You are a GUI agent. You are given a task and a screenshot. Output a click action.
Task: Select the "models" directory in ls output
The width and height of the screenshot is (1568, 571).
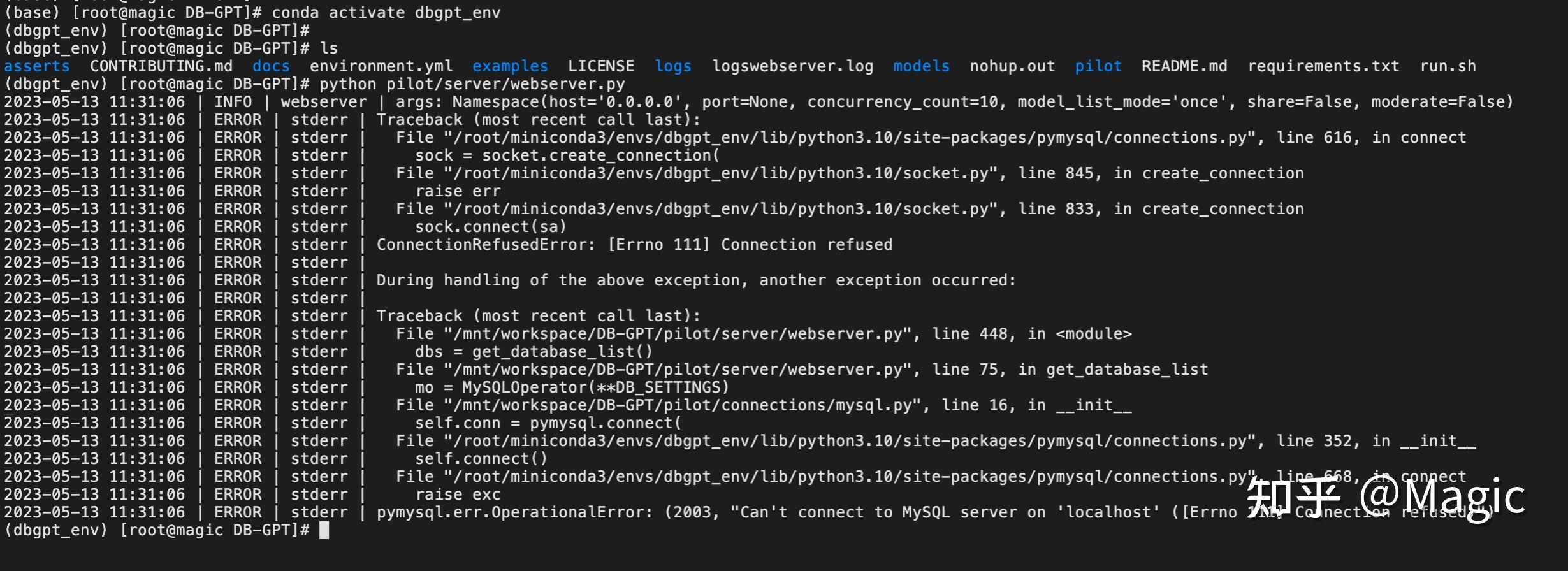coord(921,66)
